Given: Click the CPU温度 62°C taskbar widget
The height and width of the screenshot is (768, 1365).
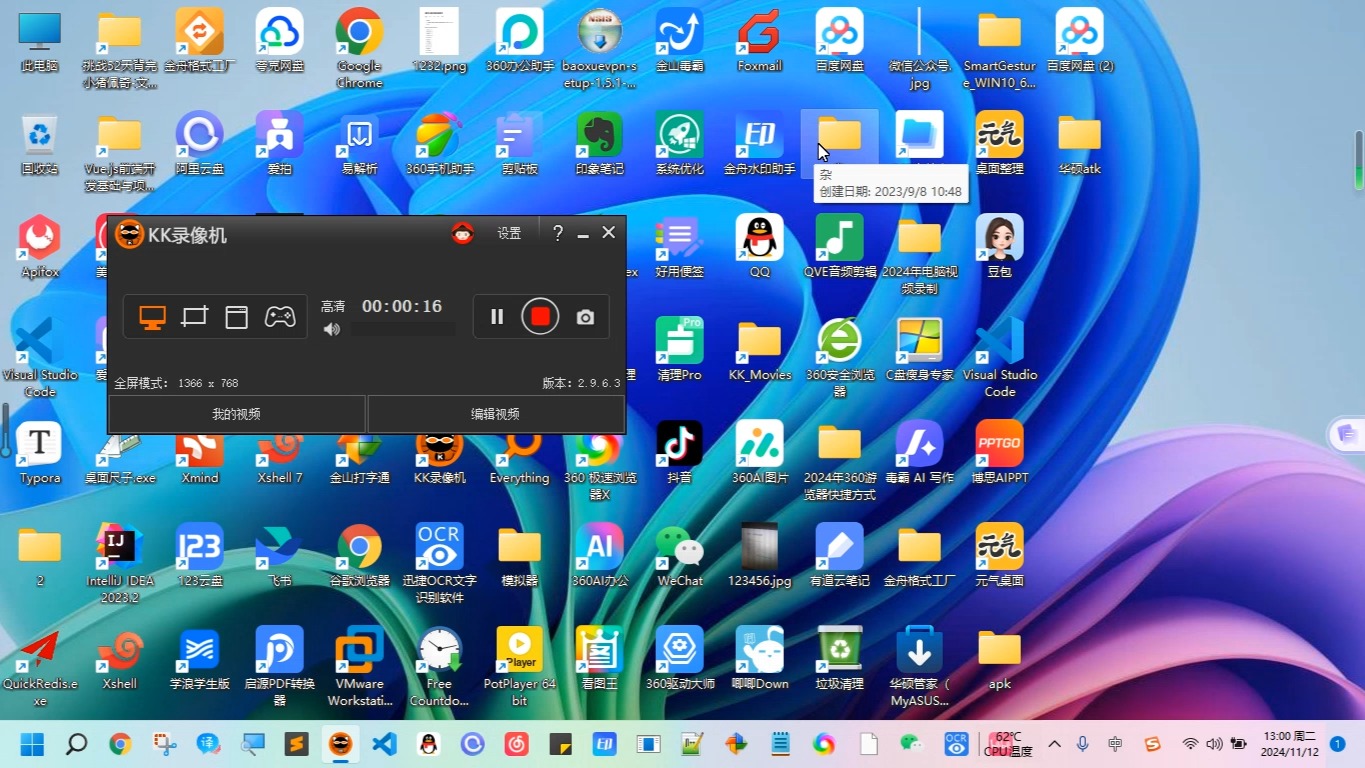Looking at the screenshot, I should [1008, 744].
